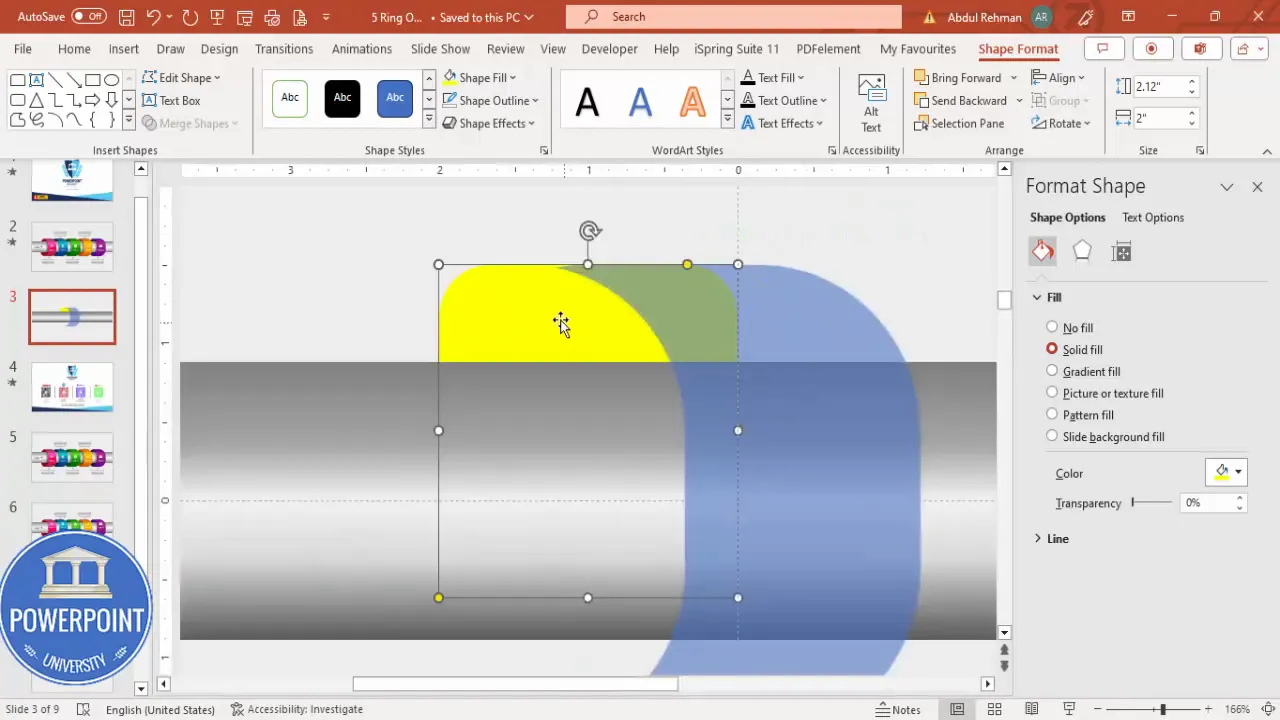
Task: Open the warning icon beside user name
Action: (930, 17)
